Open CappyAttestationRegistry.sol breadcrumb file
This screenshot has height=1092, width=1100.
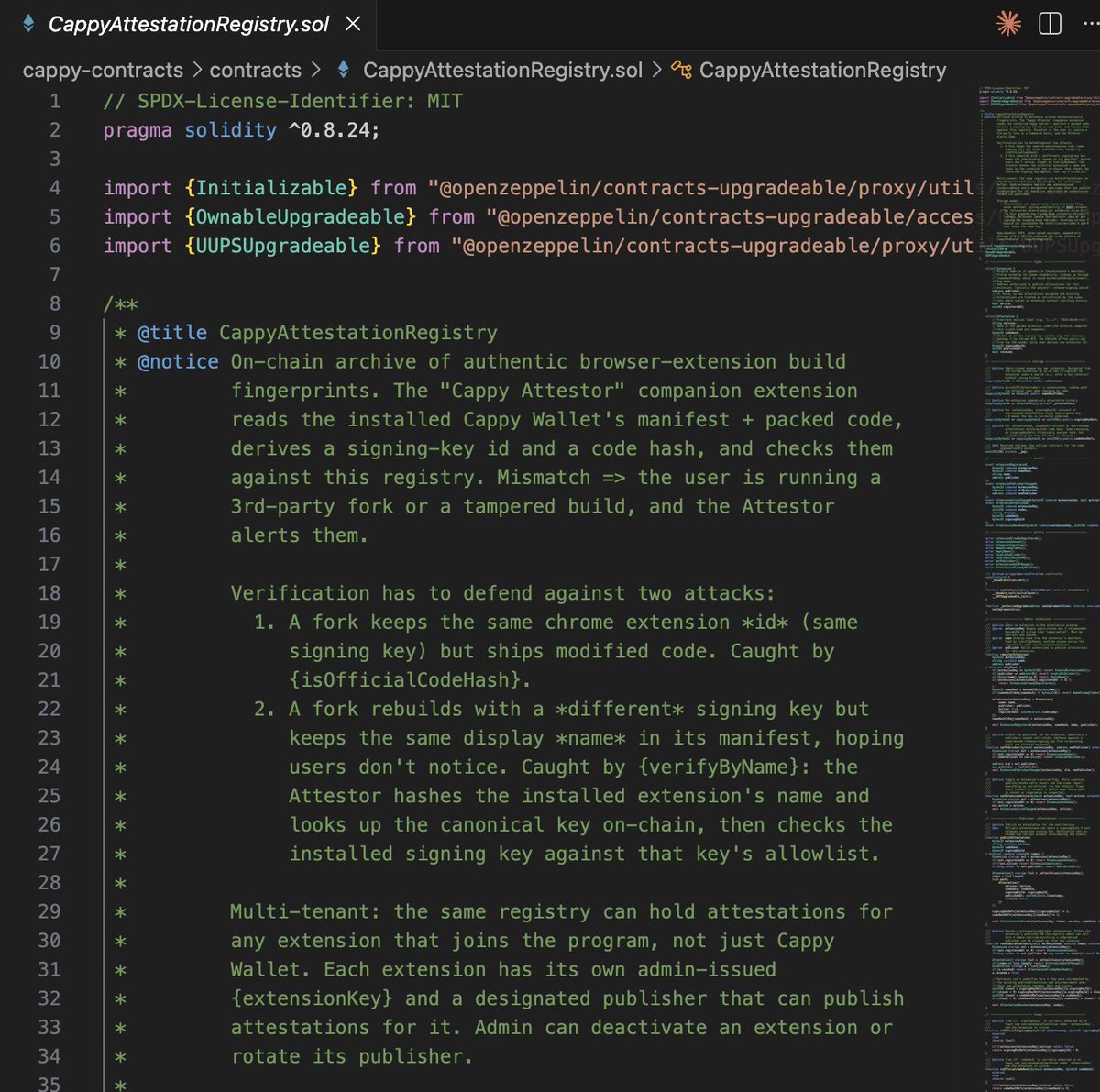[502, 71]
